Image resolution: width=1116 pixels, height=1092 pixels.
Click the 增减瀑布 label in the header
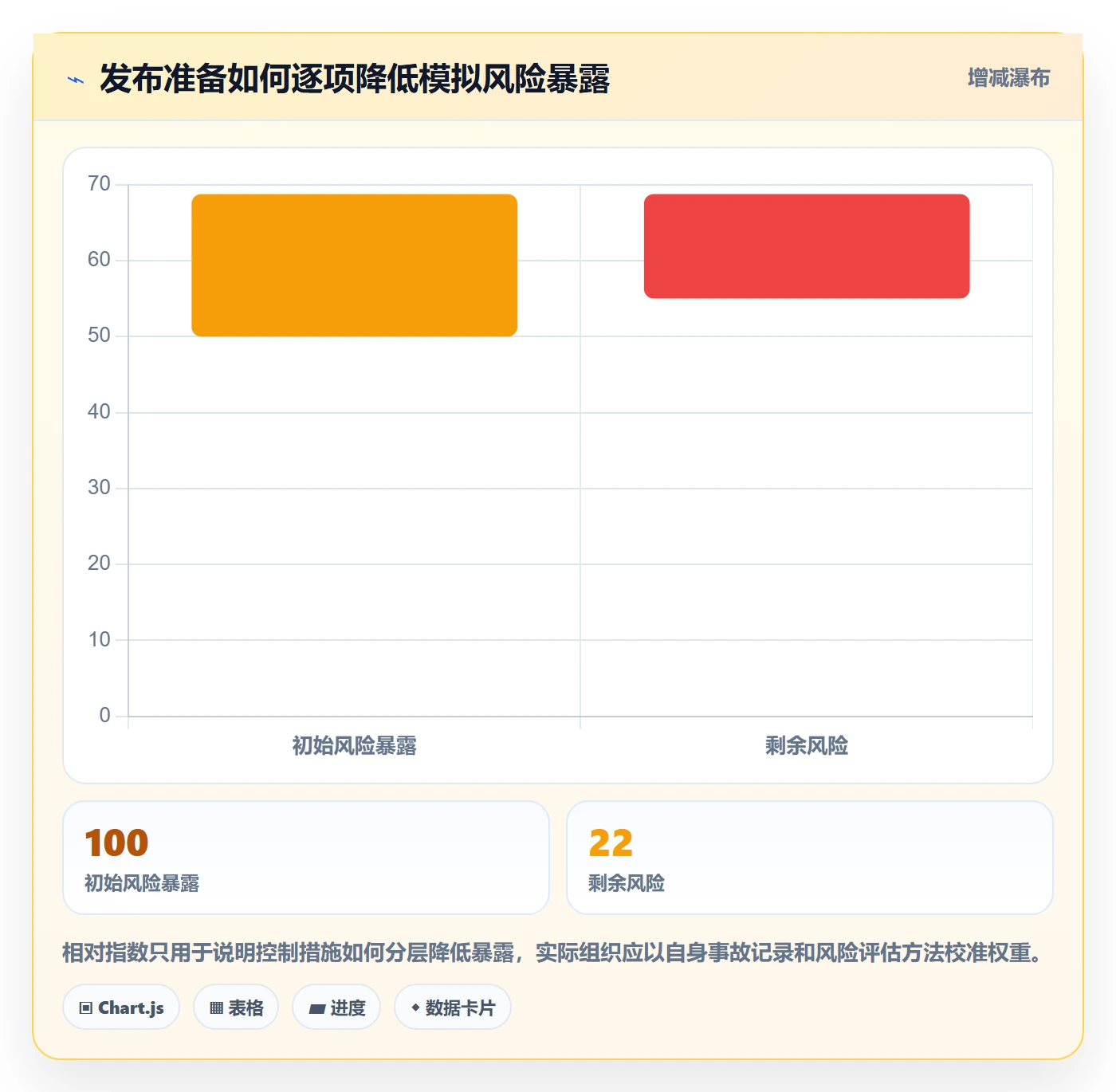pyautogui.click(x=1008, y=78)
